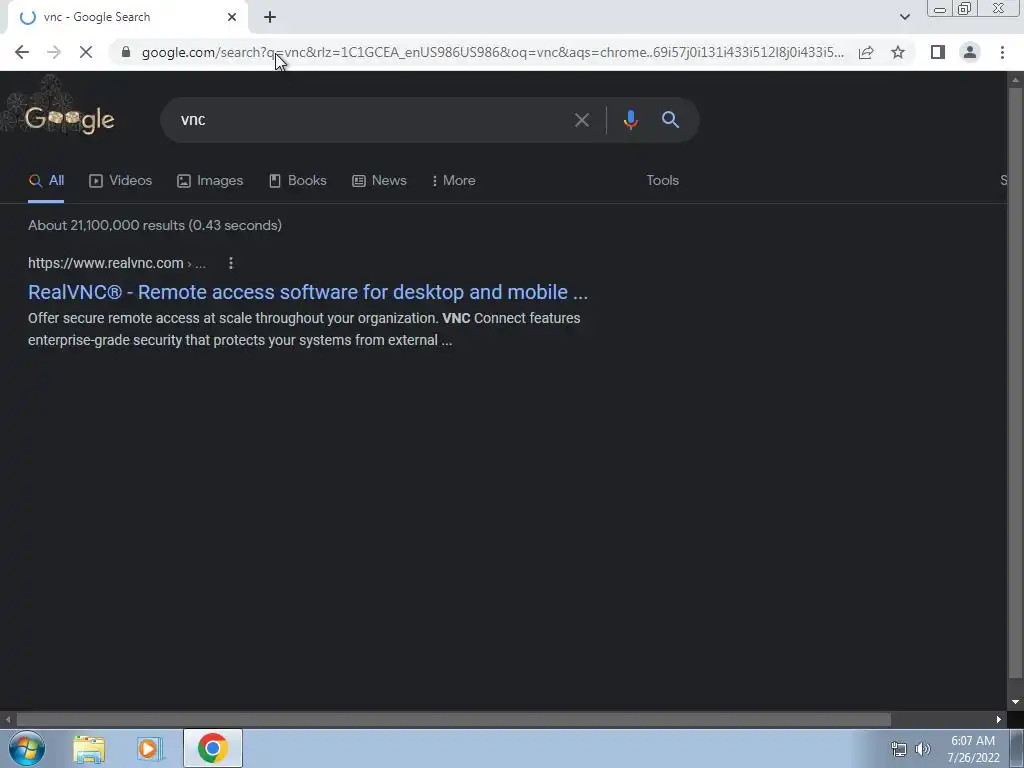Open search Tools

662,181
